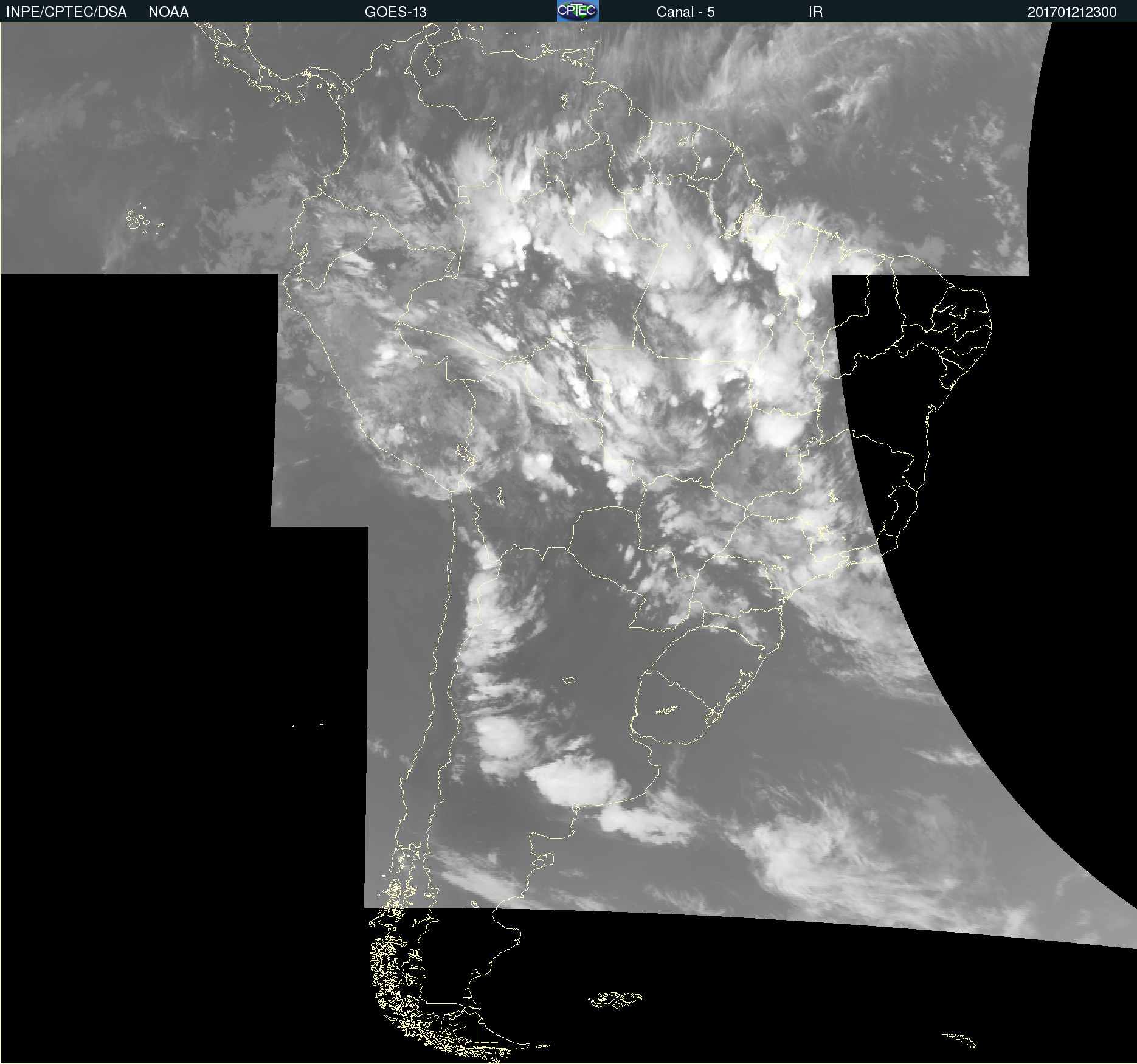Click the CPTEC logo in header
The image size is (1137, 1064).
tap(578, 11)
